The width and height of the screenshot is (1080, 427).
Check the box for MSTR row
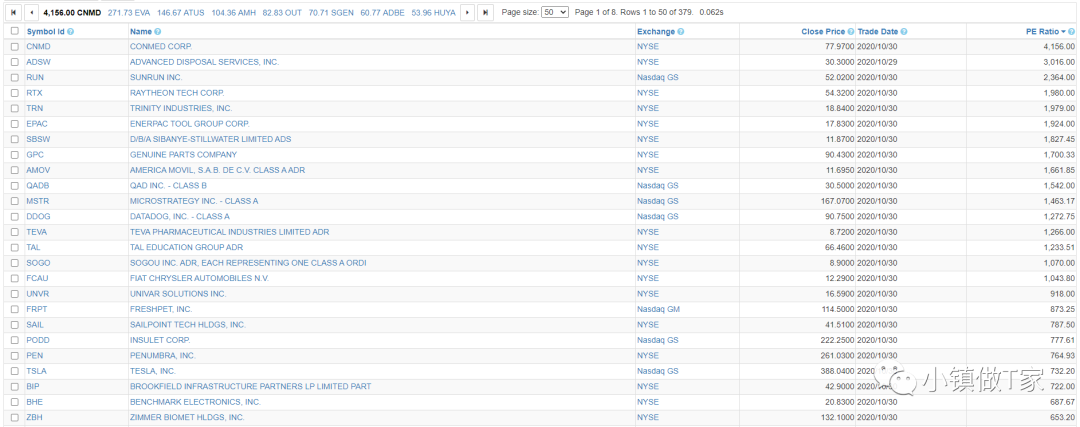(x=14, y=201)
